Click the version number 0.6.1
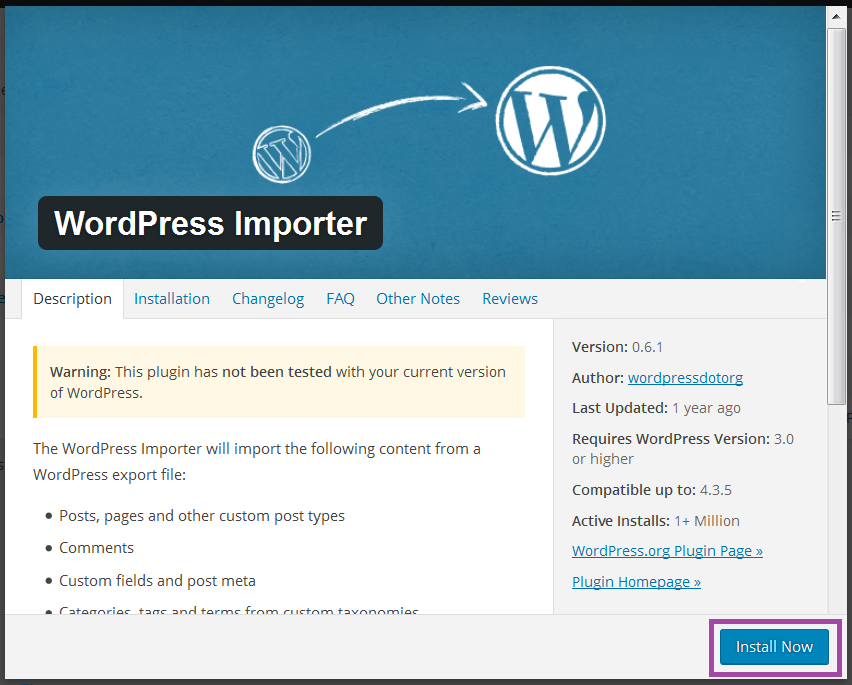The height and width of the screenshot is (685, 852). [x=647, y=347]
